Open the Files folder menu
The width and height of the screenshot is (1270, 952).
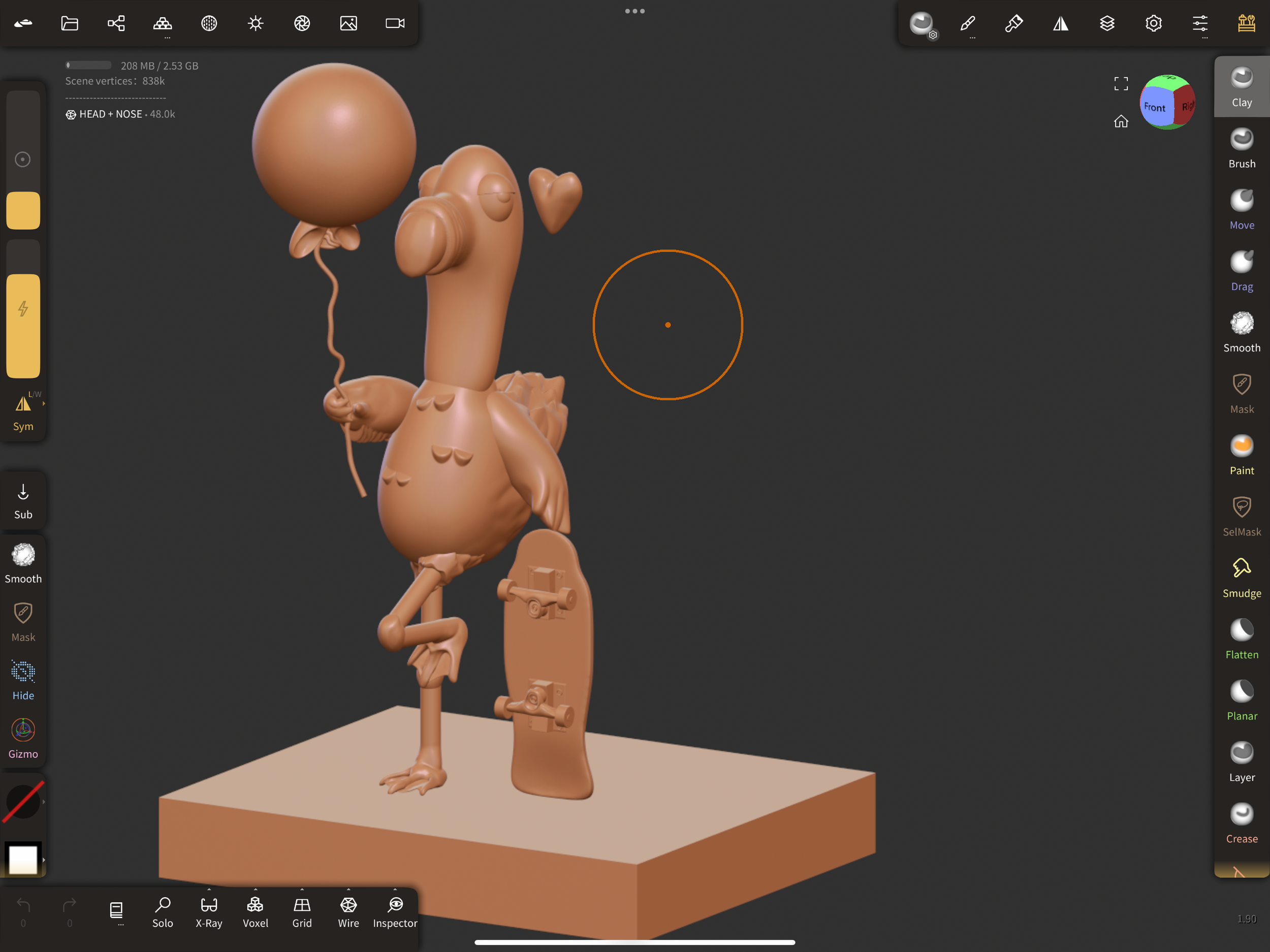coord(70,23)
